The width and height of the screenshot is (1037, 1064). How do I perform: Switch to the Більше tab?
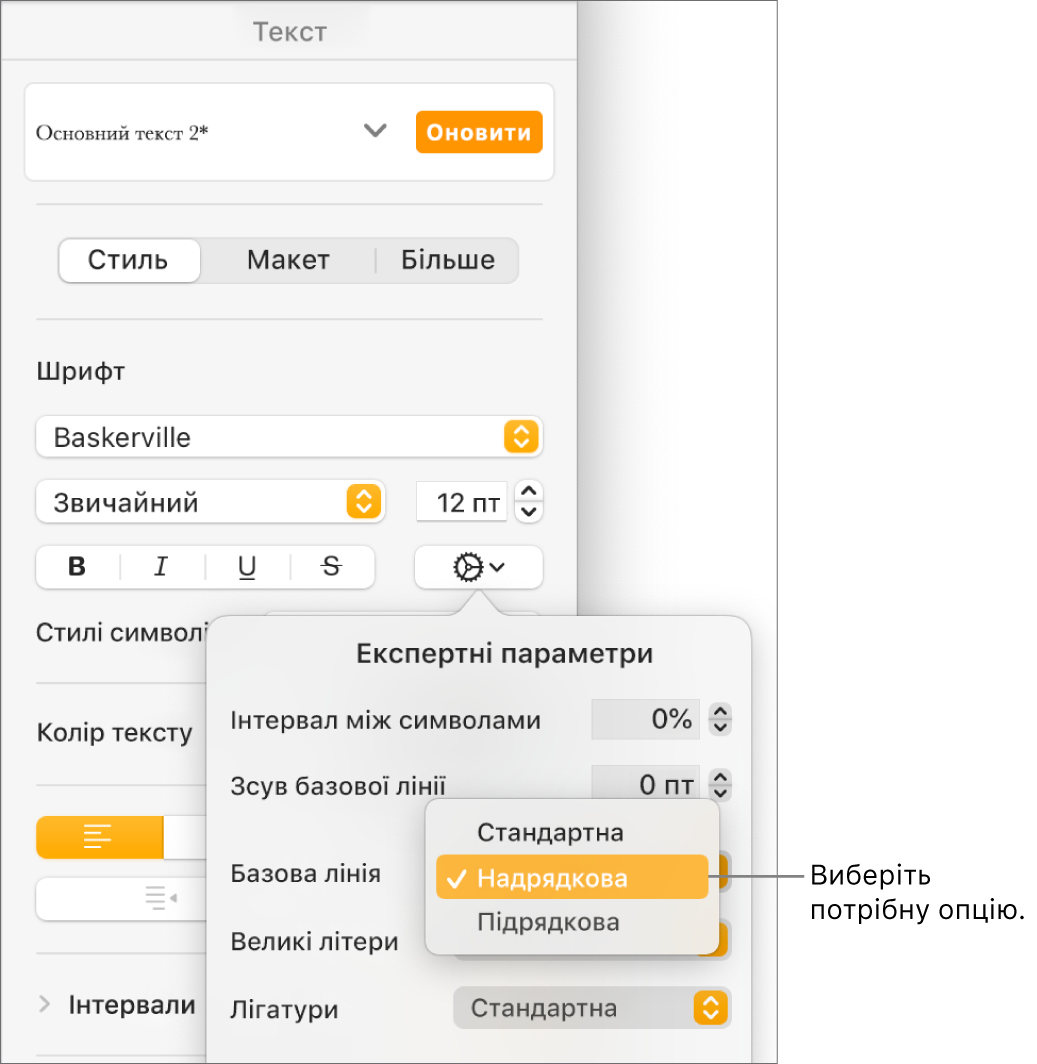pos(448,261)
